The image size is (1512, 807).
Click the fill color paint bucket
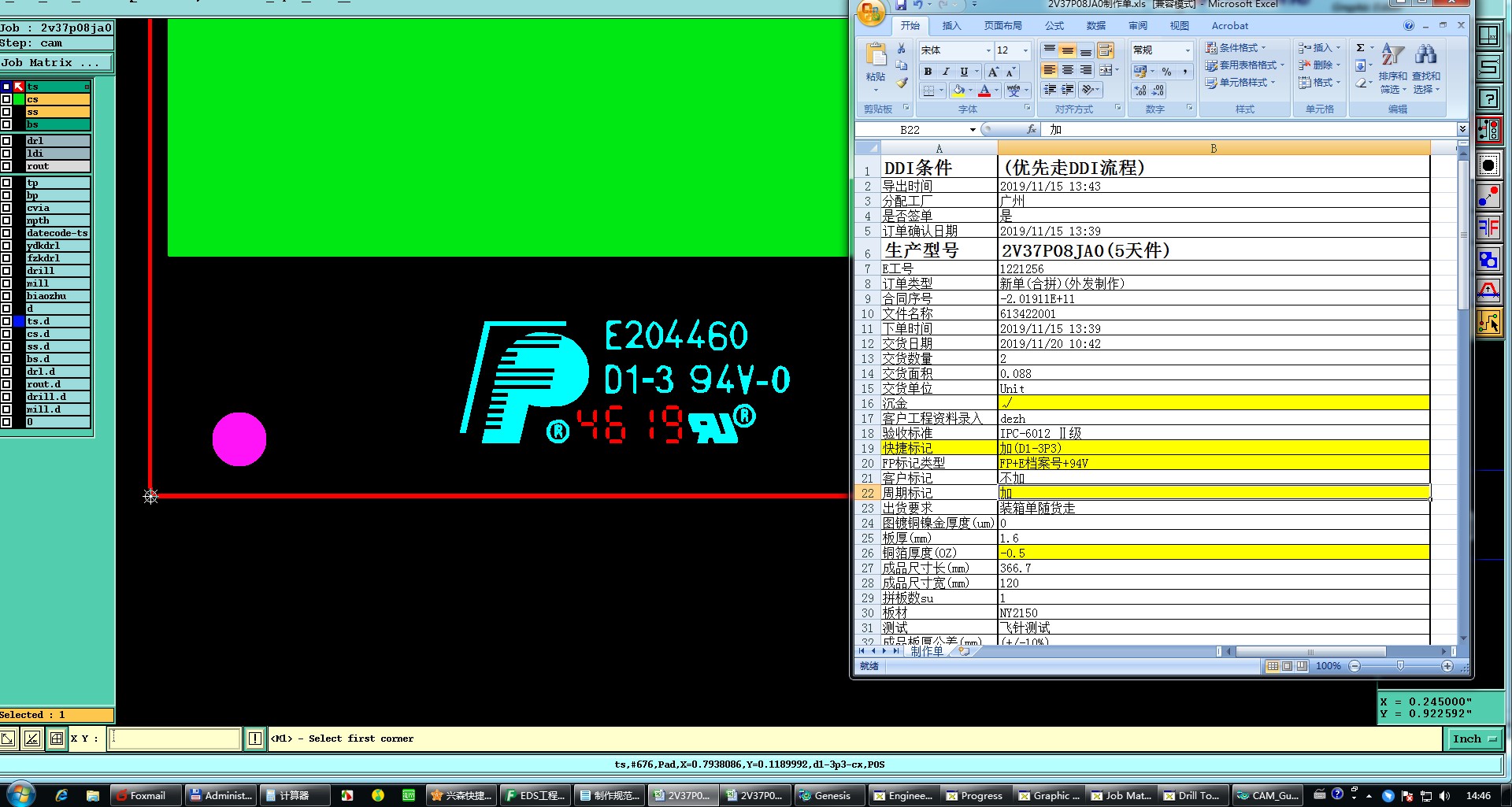point(958,91)
